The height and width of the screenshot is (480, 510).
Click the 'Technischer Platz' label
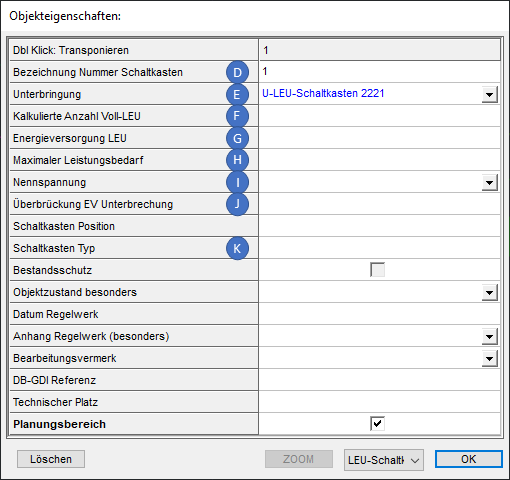pos(55,402)
